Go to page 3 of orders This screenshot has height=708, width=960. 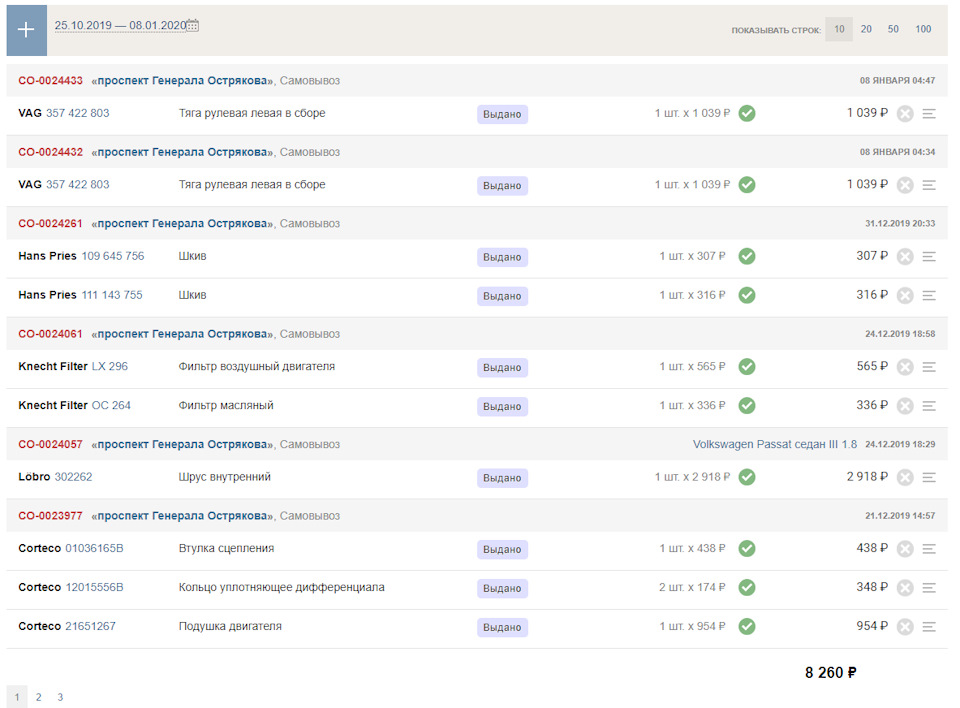[x=60, y=697]
